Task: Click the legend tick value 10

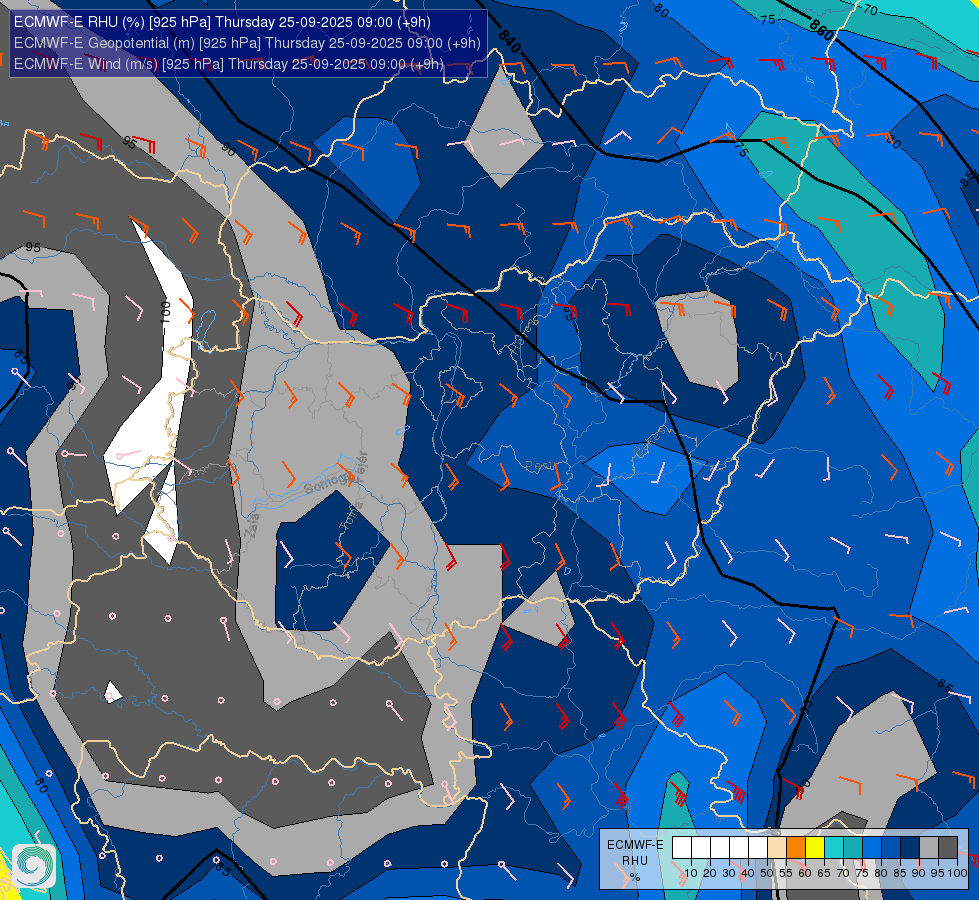Action: pyautogui.click(x=691, y=873)
